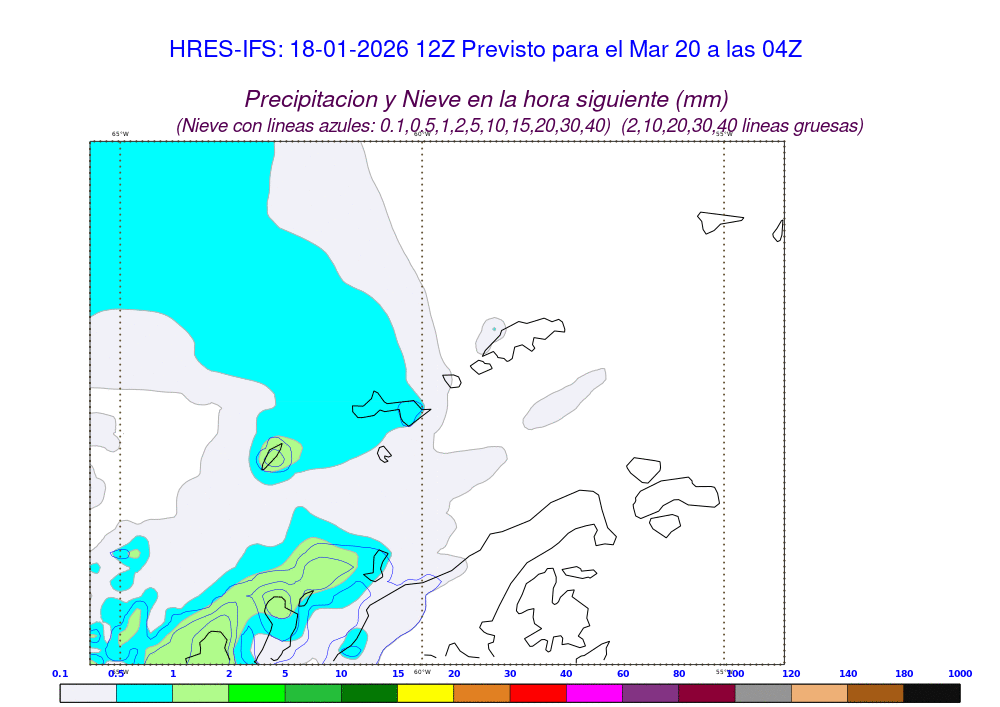Click the legend scale value 0.1
The height and width of the screenshot is (707, 1000).
pyautogui.click(x=60, y=674)
